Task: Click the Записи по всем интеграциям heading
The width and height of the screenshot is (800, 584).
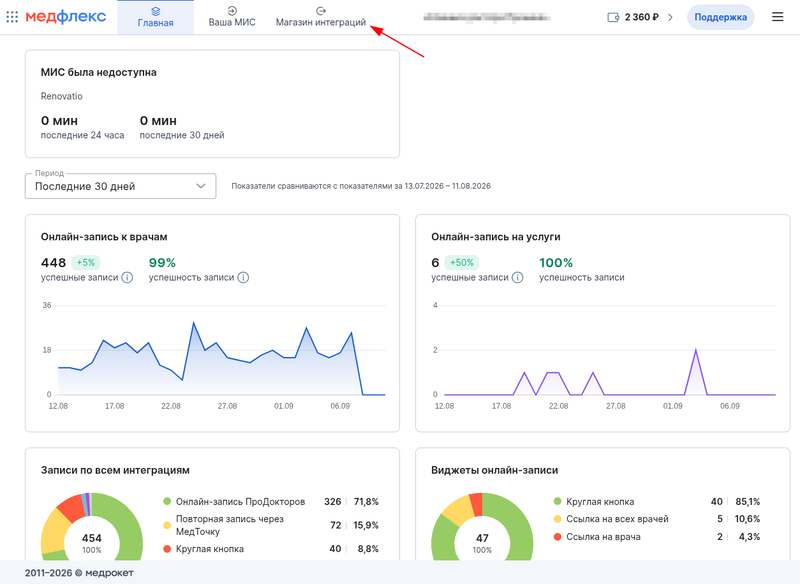Action: point(115,470)
